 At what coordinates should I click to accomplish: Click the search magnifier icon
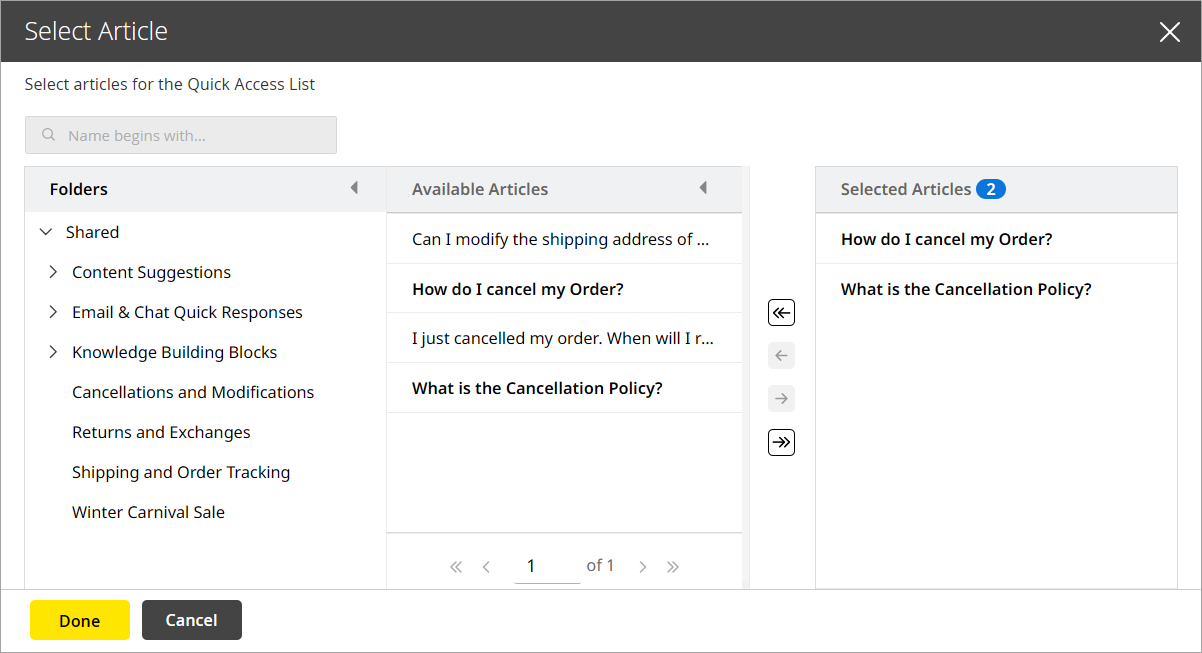point(48,134)
